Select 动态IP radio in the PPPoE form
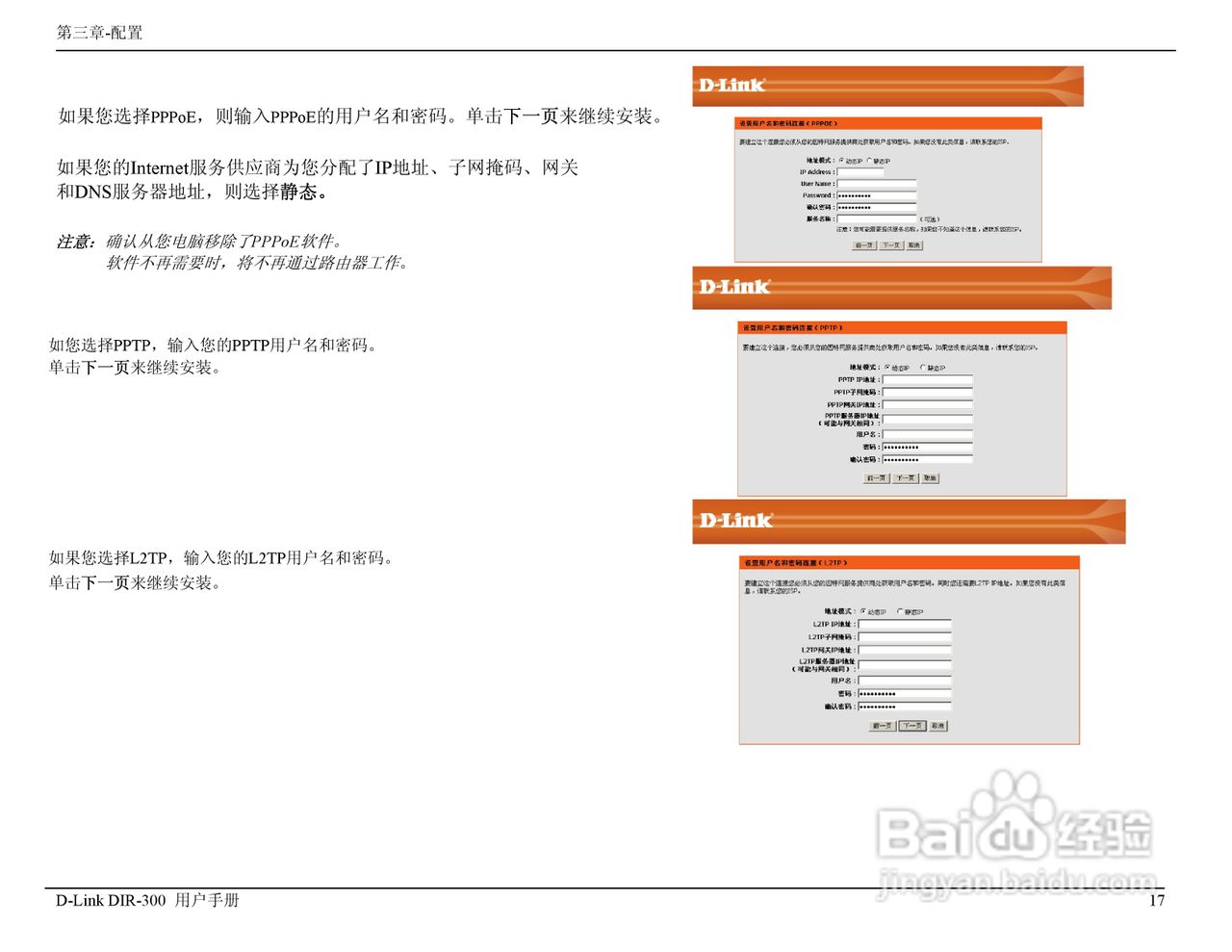 click(x=841, y=160)
